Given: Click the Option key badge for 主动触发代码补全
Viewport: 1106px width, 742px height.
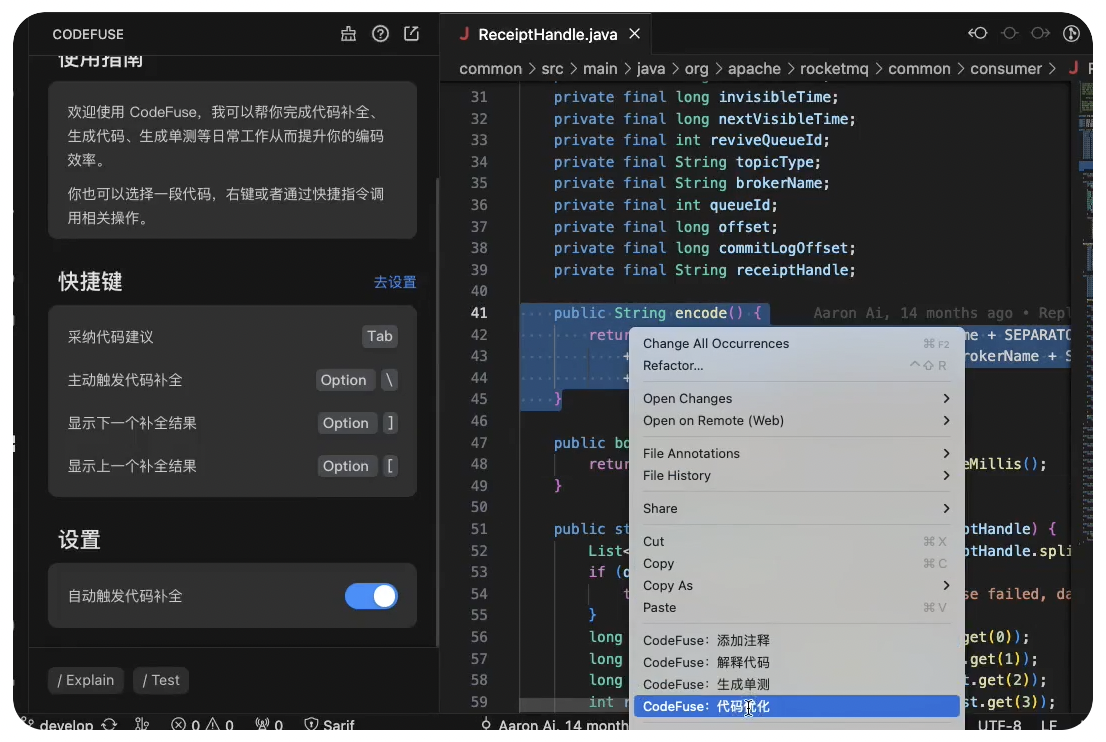Looking at the screenshot, I should [x=344, y=380].
